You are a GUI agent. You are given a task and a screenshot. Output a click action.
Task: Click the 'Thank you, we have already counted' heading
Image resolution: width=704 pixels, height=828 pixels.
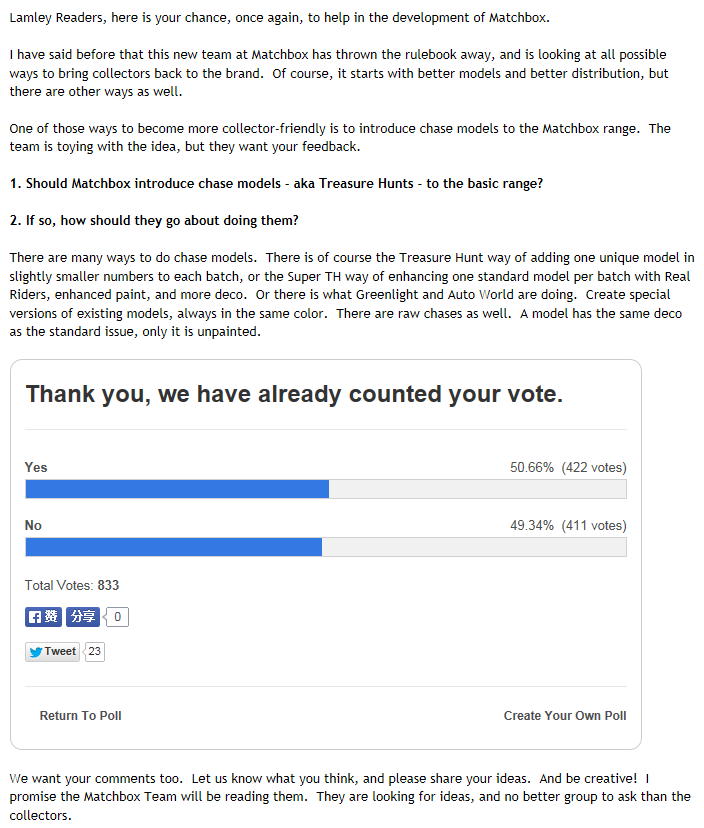pos(294,394)
